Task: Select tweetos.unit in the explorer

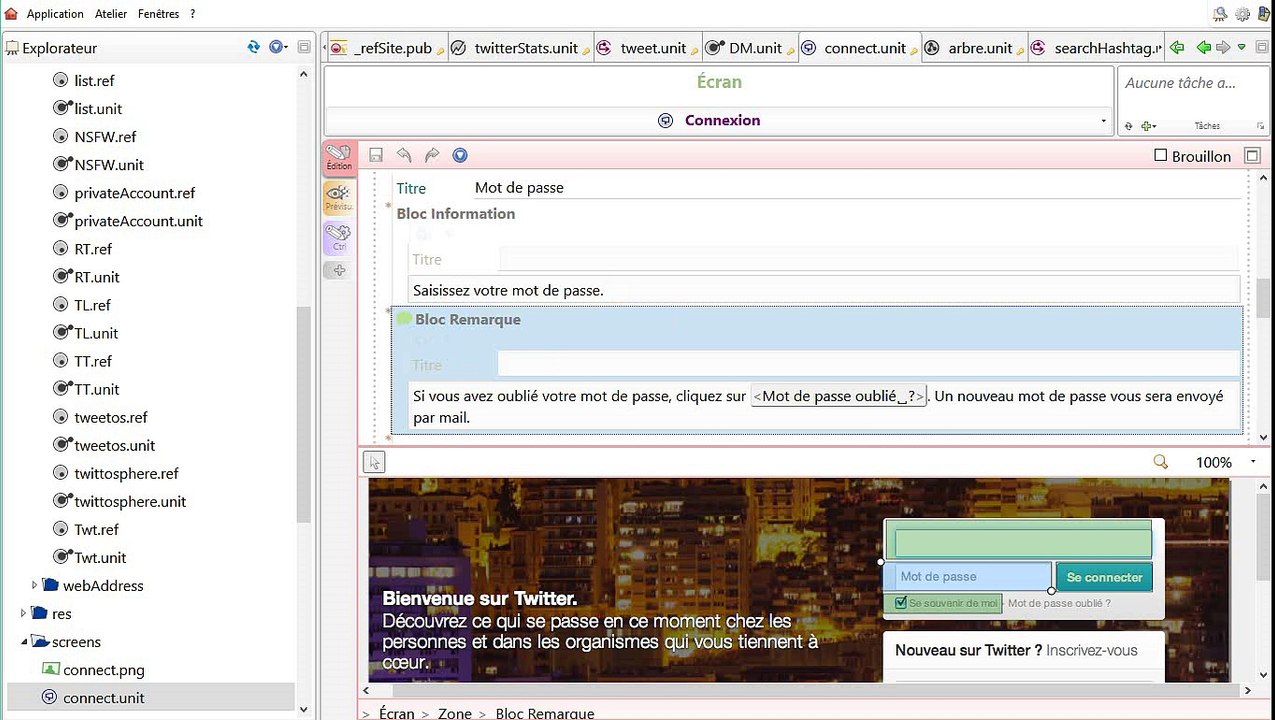Action: tap(115, 445)
